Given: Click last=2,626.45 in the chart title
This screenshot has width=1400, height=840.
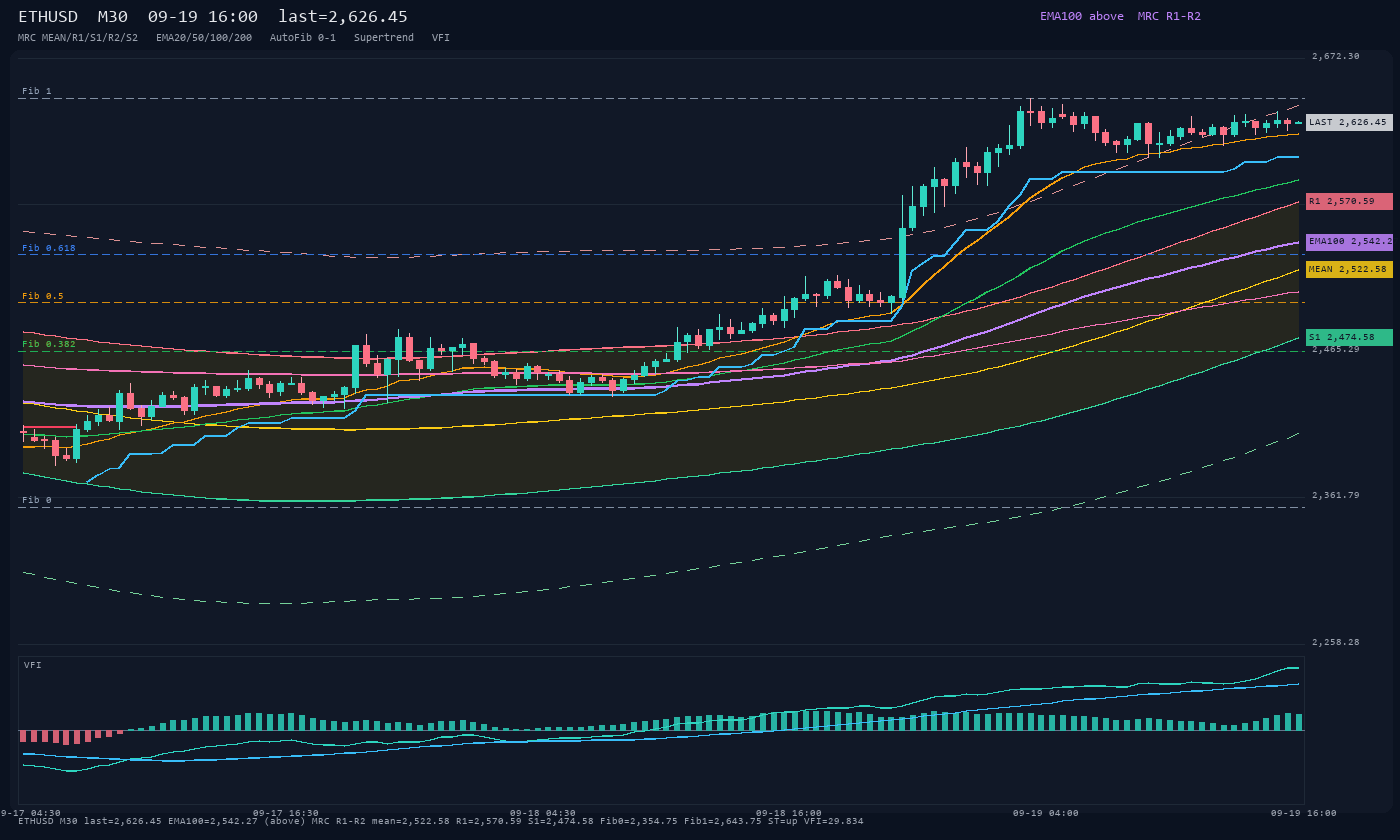Looking at the screenshot, I should [x=343, y=17].
